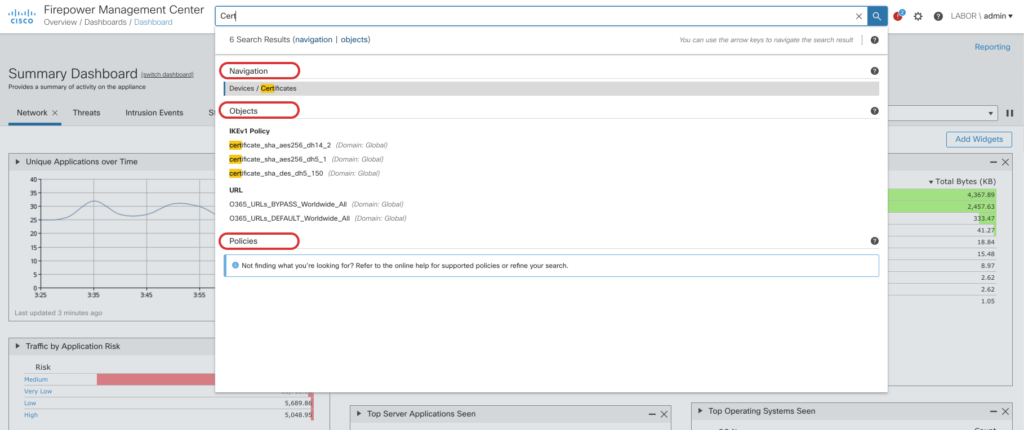
Task: Click the Cisco logo
Action: coord(21,16)
